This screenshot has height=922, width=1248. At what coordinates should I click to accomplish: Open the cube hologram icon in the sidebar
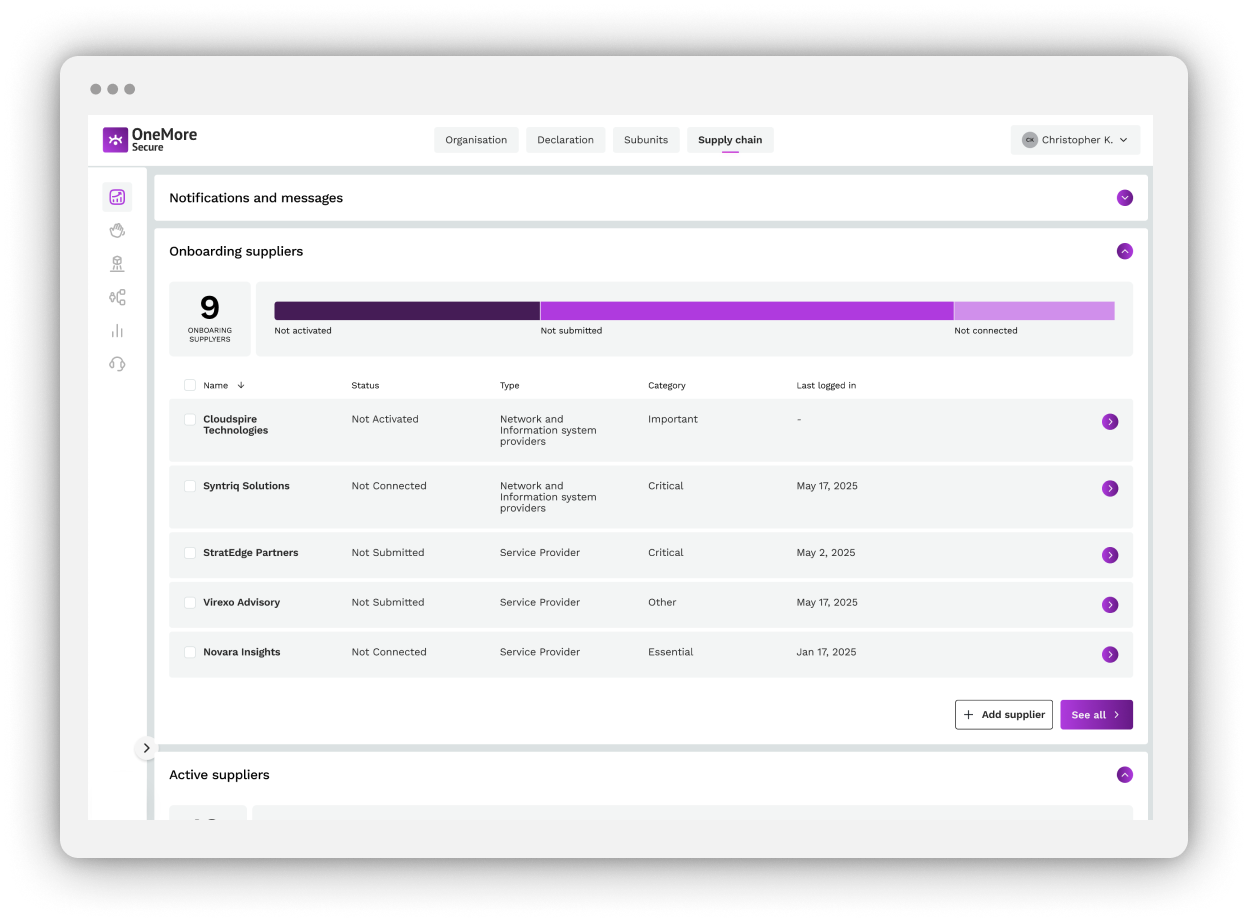(117, 263)
